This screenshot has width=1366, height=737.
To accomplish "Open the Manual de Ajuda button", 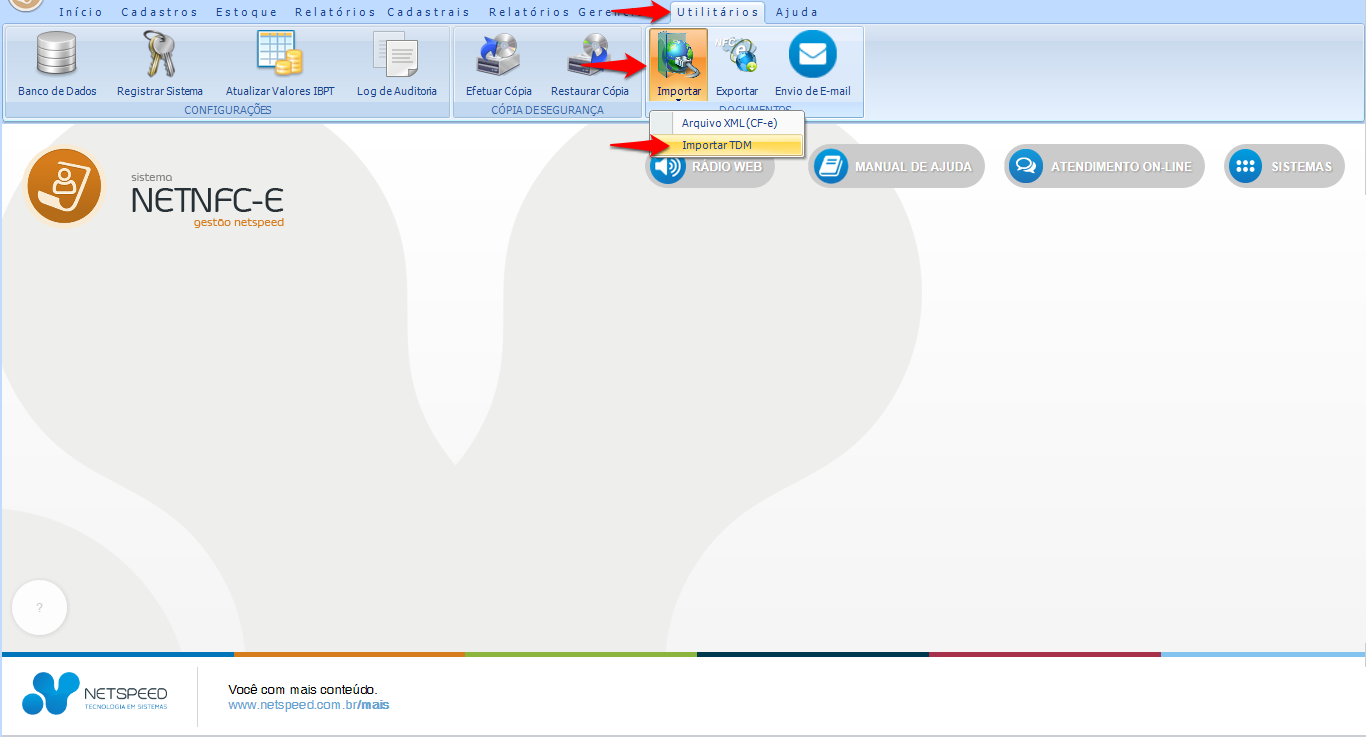I will tap(896, 167).
